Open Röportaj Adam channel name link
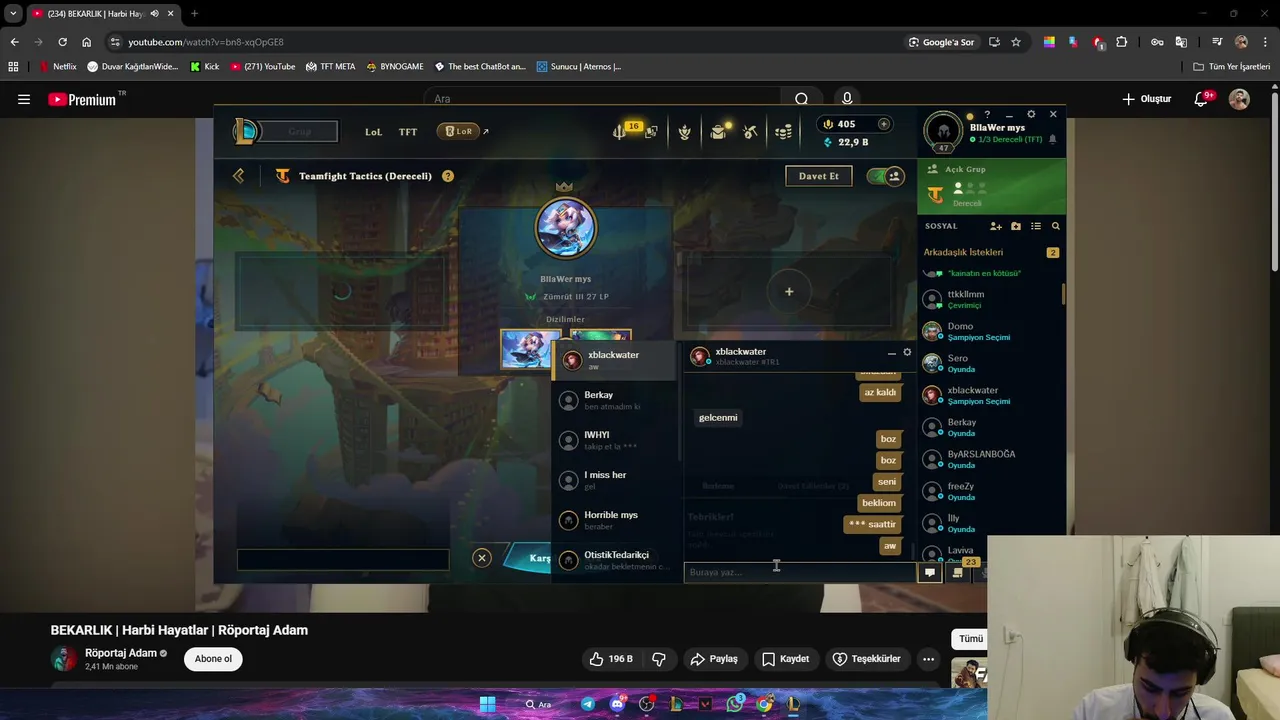Viewport: 1280px width, 720px height. click(x=121, y=653)
